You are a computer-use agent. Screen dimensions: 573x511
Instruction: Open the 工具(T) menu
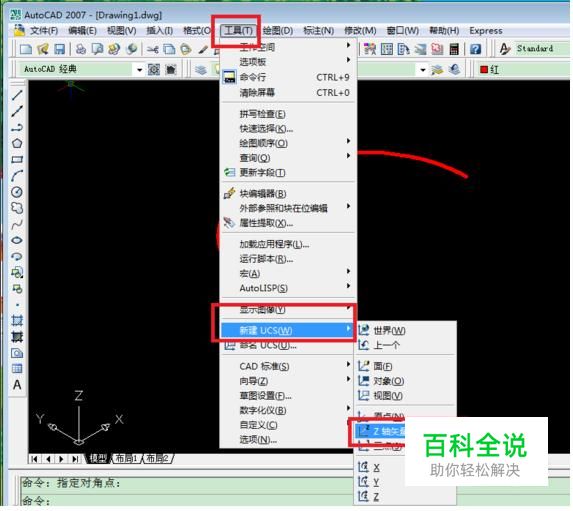point(238,30)
